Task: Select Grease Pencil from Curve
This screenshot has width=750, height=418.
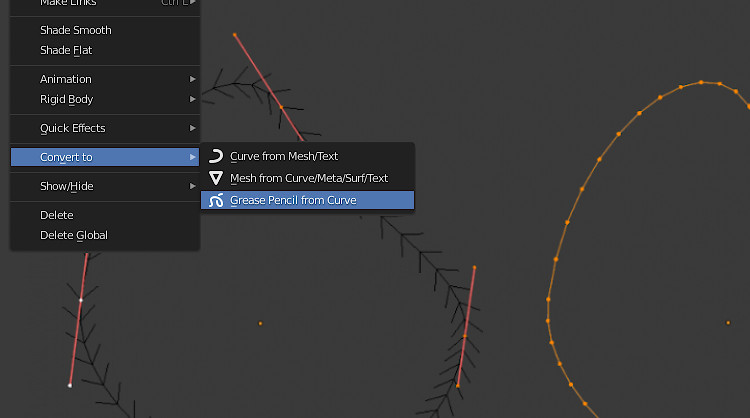Action: [293, 200]
